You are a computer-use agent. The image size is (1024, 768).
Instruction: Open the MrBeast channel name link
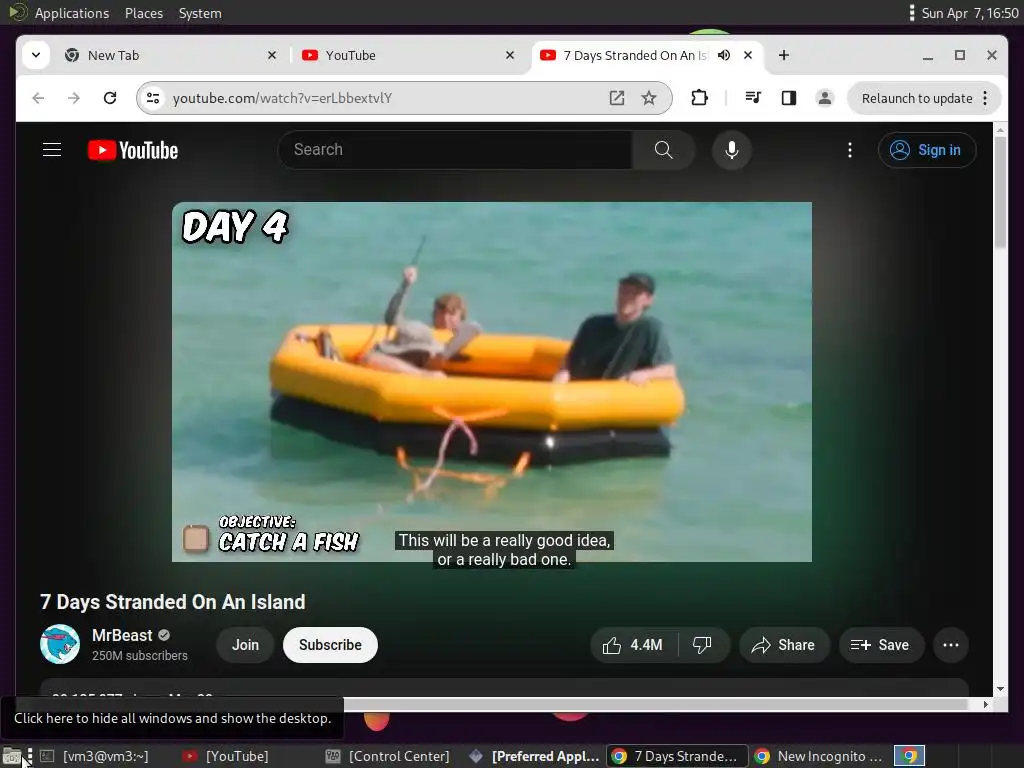pos(122,635)
